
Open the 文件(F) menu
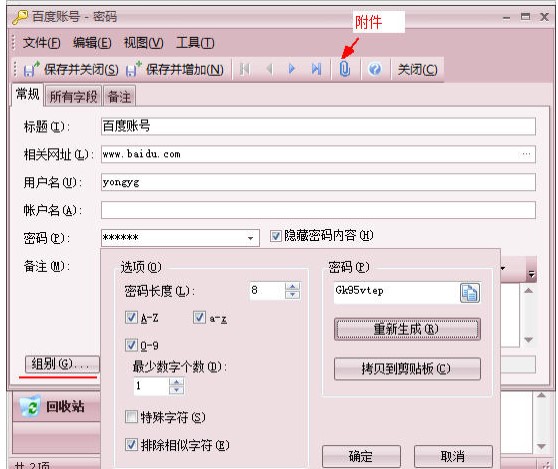point(41,43)
